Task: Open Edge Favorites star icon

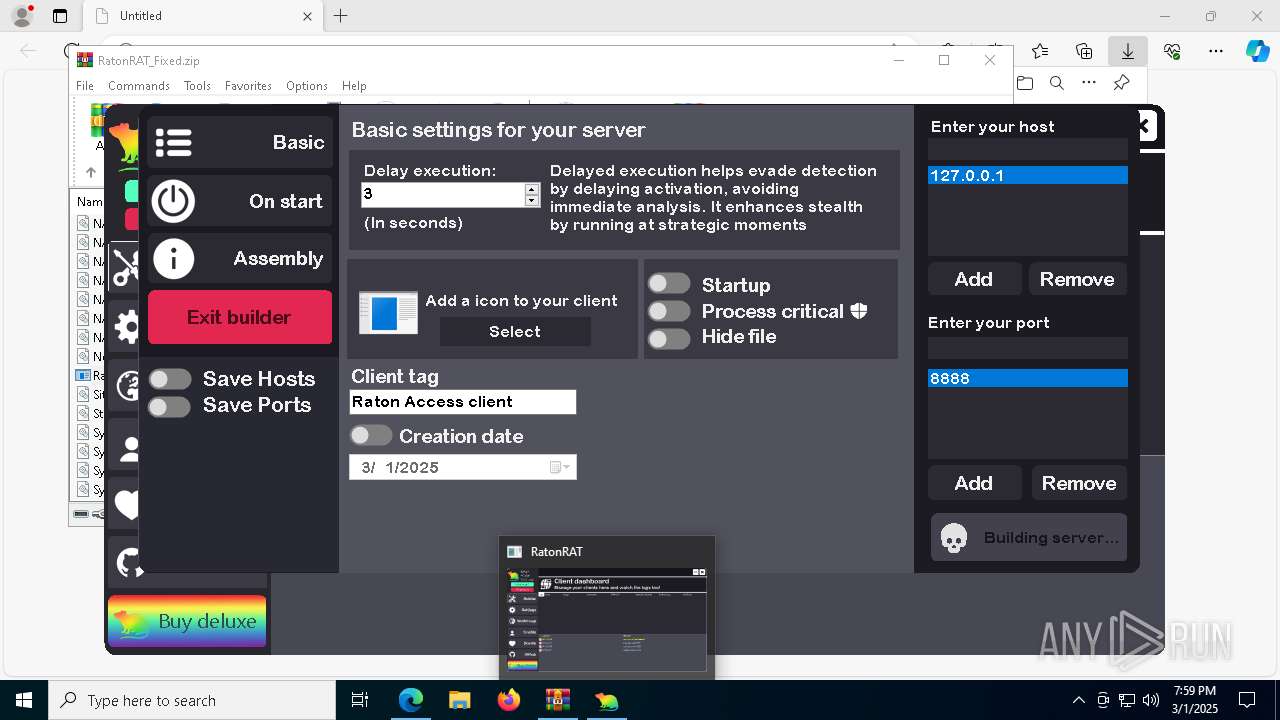Action: click(1040, 51)
